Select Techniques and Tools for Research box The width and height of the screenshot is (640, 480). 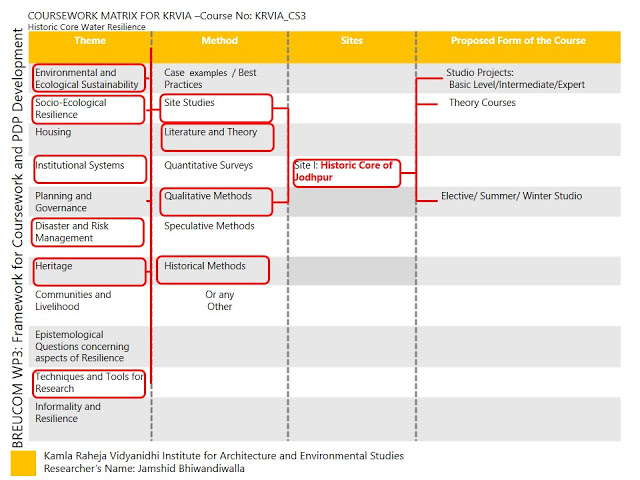(x=89, y=383)
